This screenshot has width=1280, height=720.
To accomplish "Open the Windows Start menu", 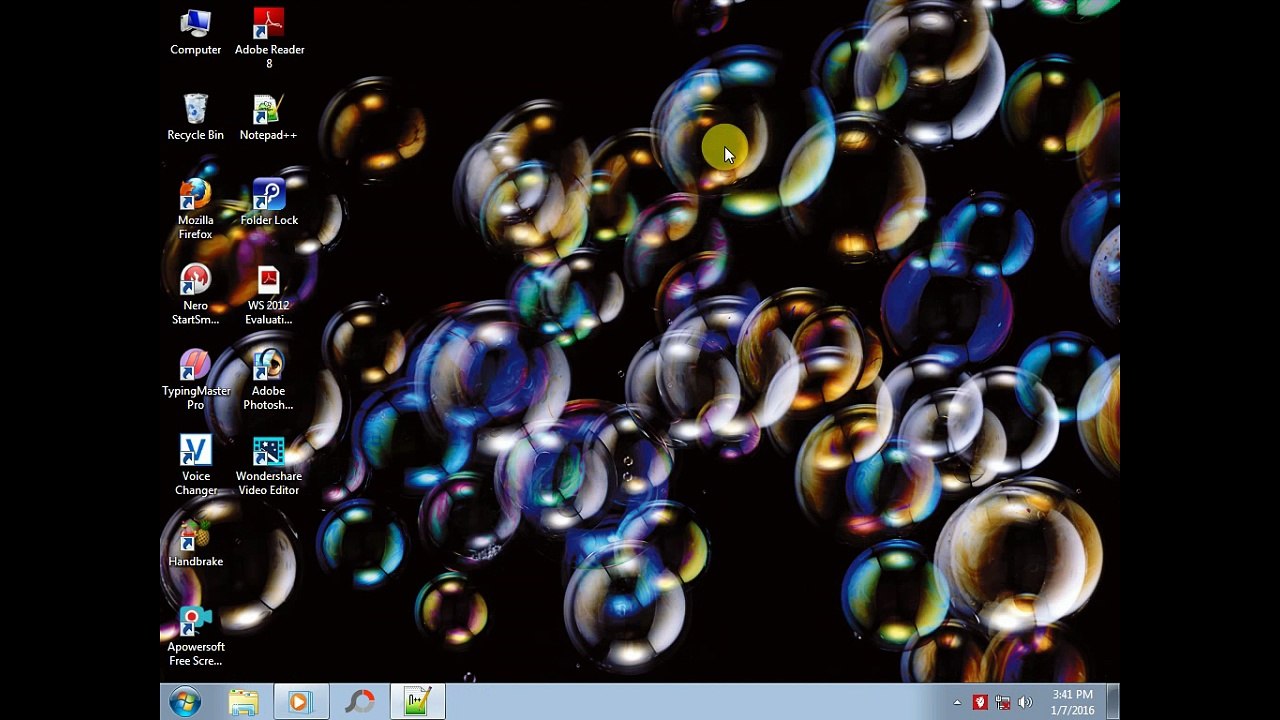I will point(185,702).
